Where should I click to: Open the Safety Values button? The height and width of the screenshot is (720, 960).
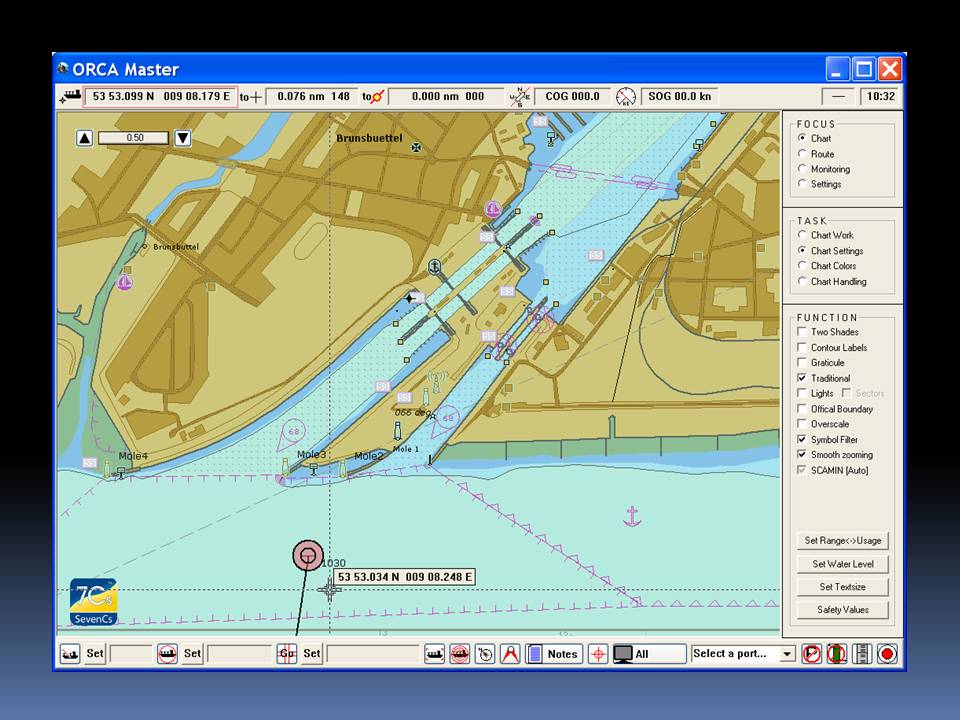(x=842, y=610)
